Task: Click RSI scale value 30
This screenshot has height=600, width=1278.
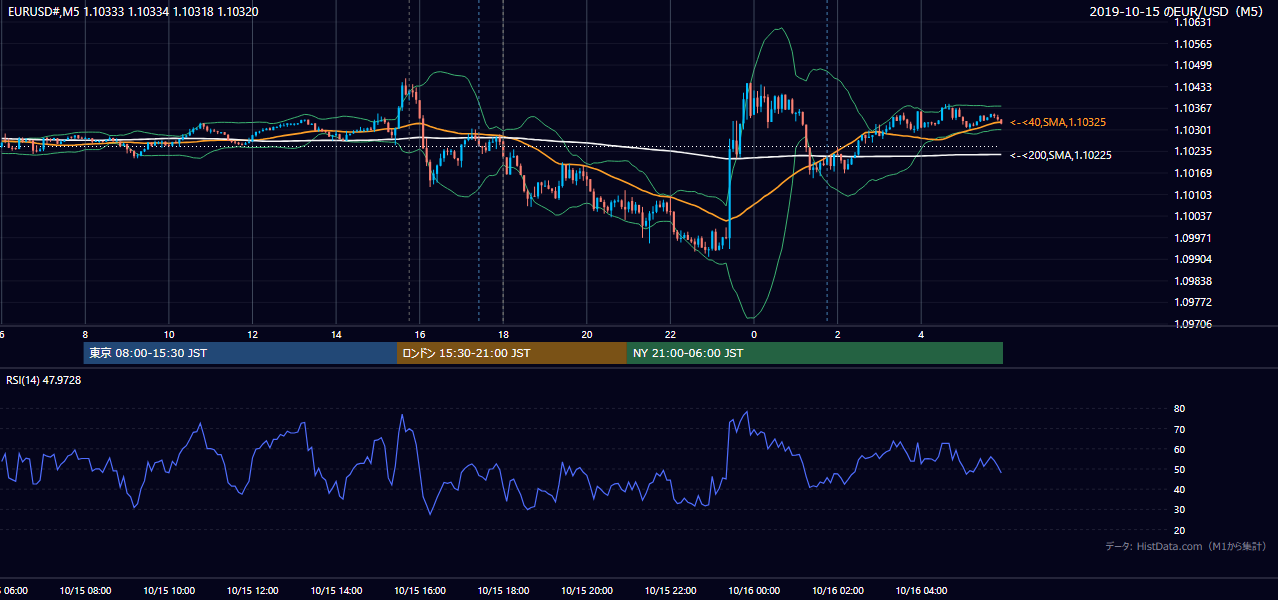Action: point(1179,510)
